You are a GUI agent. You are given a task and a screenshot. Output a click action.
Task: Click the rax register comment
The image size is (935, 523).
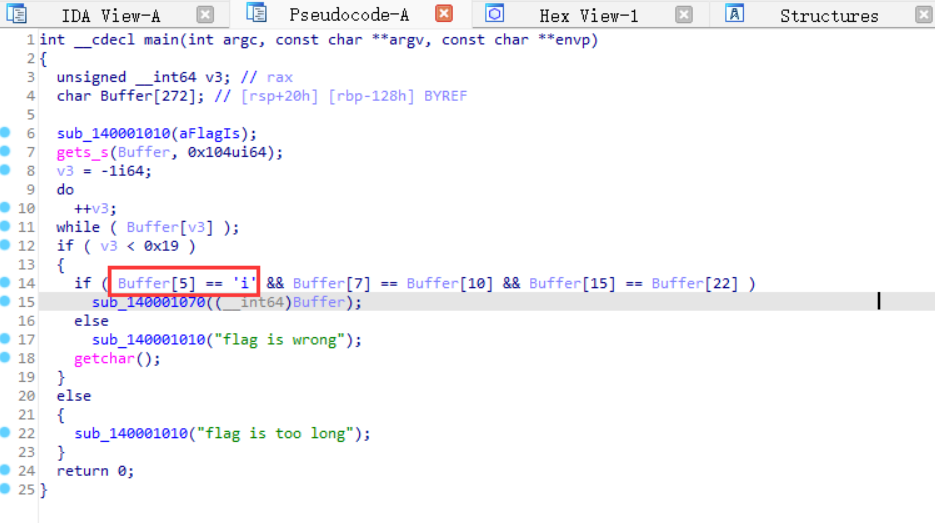[280, 77]
